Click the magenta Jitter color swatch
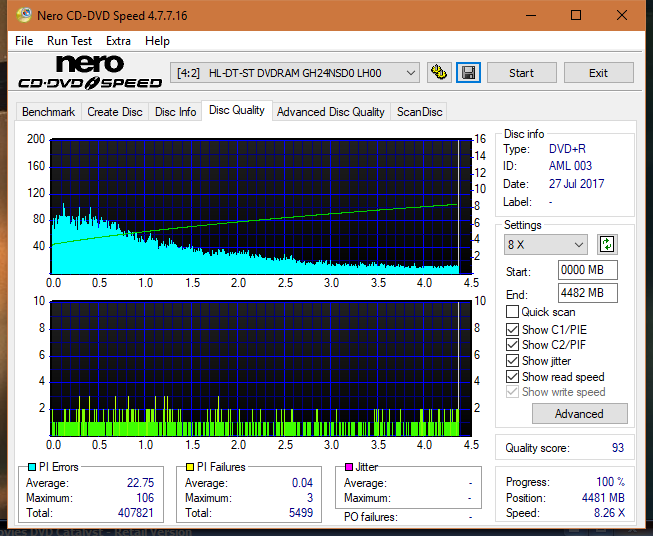This screenshot has height=536, width=653. click(349, 467)
